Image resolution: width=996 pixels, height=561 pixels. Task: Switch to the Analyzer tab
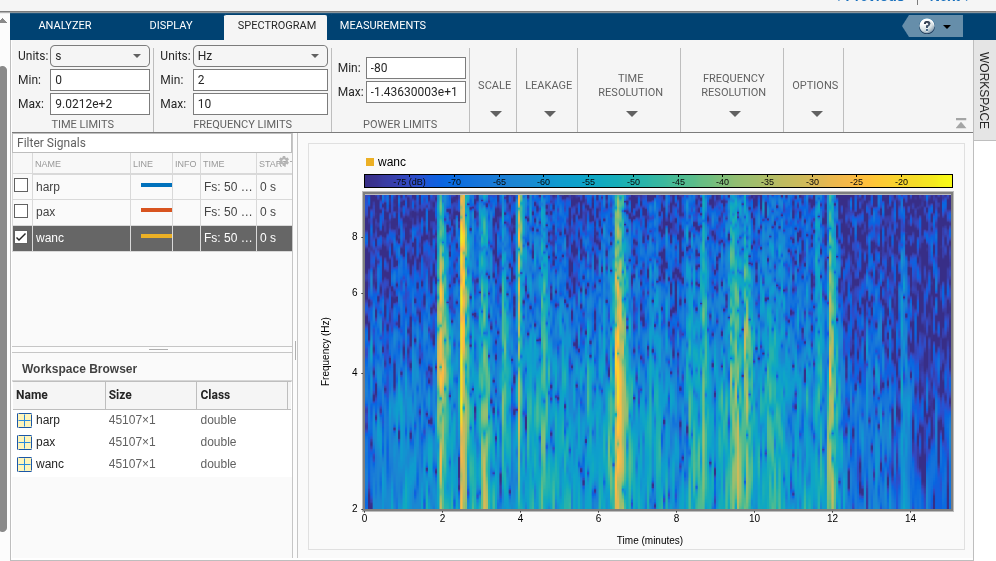point(65,26)
